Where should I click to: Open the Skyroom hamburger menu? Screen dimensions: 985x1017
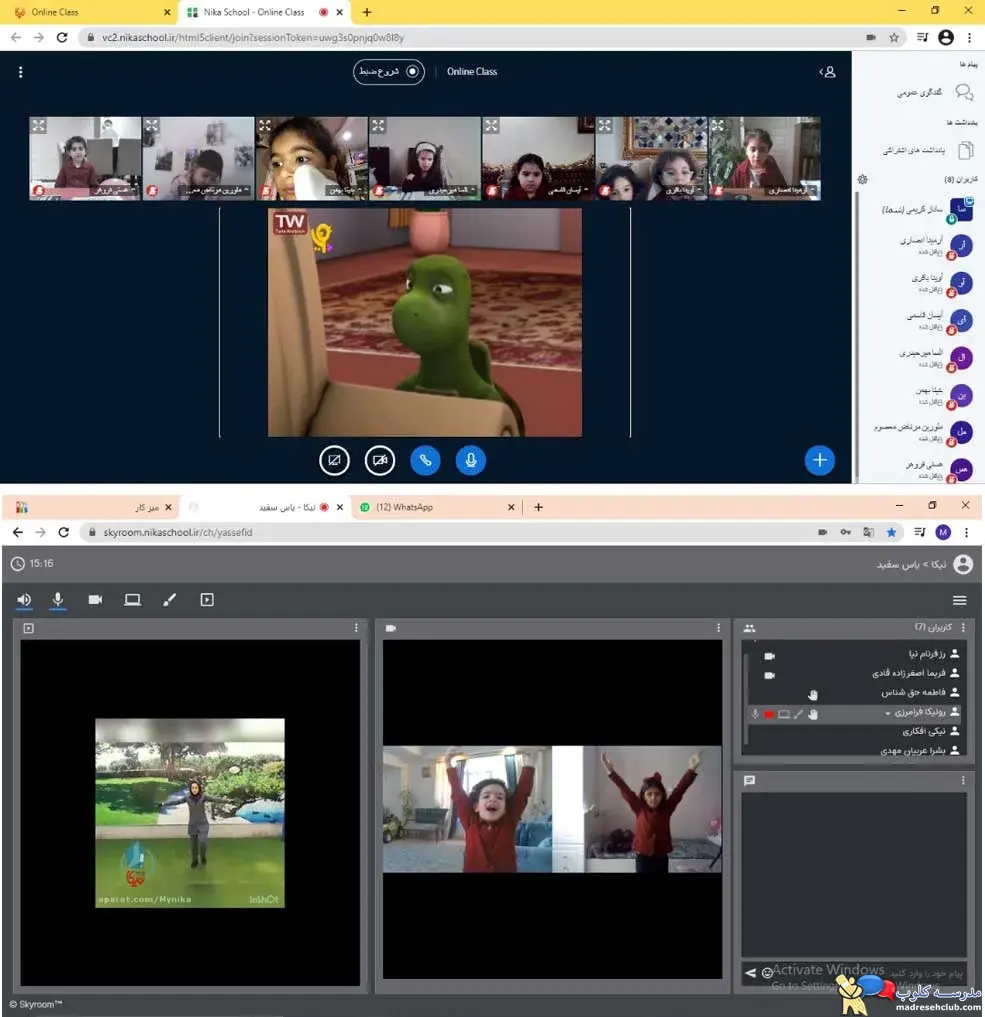click(x=960, y=601)
